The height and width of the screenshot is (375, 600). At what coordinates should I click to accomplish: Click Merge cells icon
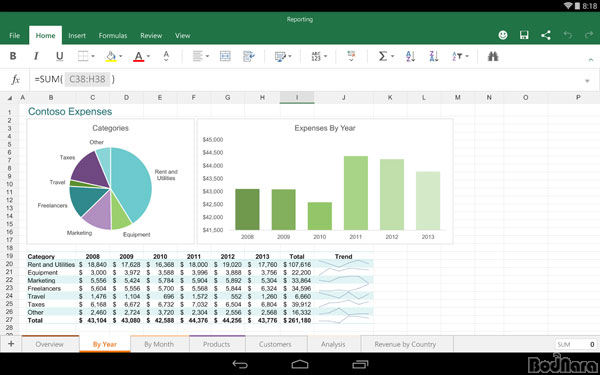(225, 56)
